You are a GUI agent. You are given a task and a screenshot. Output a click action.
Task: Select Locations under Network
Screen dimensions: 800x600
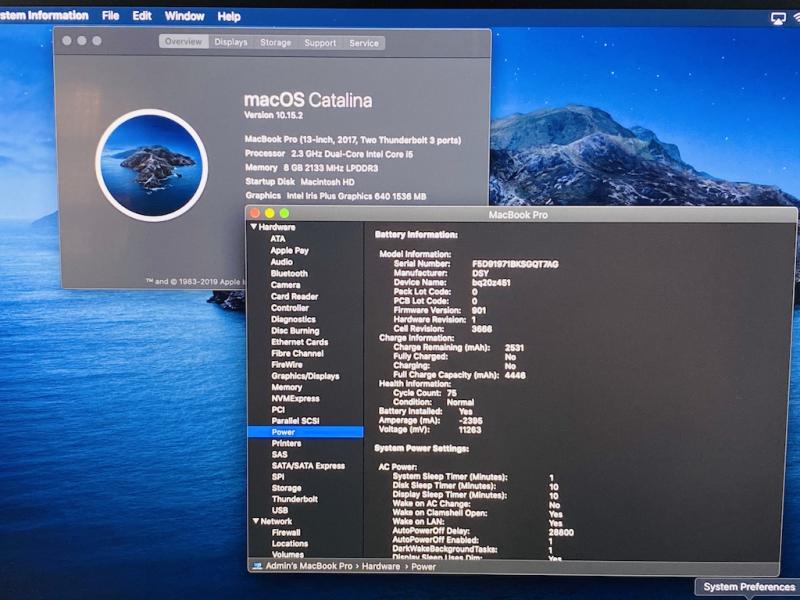pyautogui.click(x=290, y=543)
